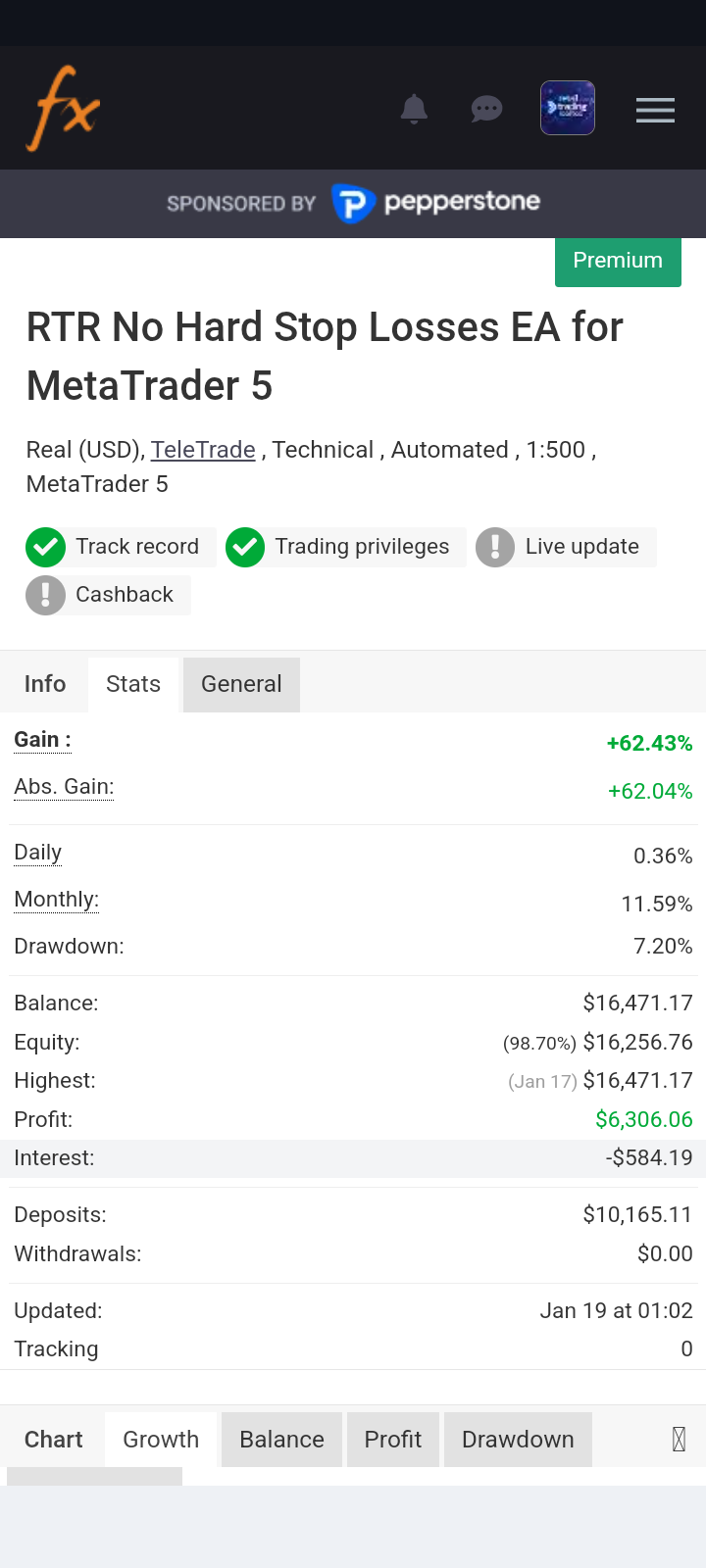Click the Daily label
706x1568 pixels.
click(38, 853)
